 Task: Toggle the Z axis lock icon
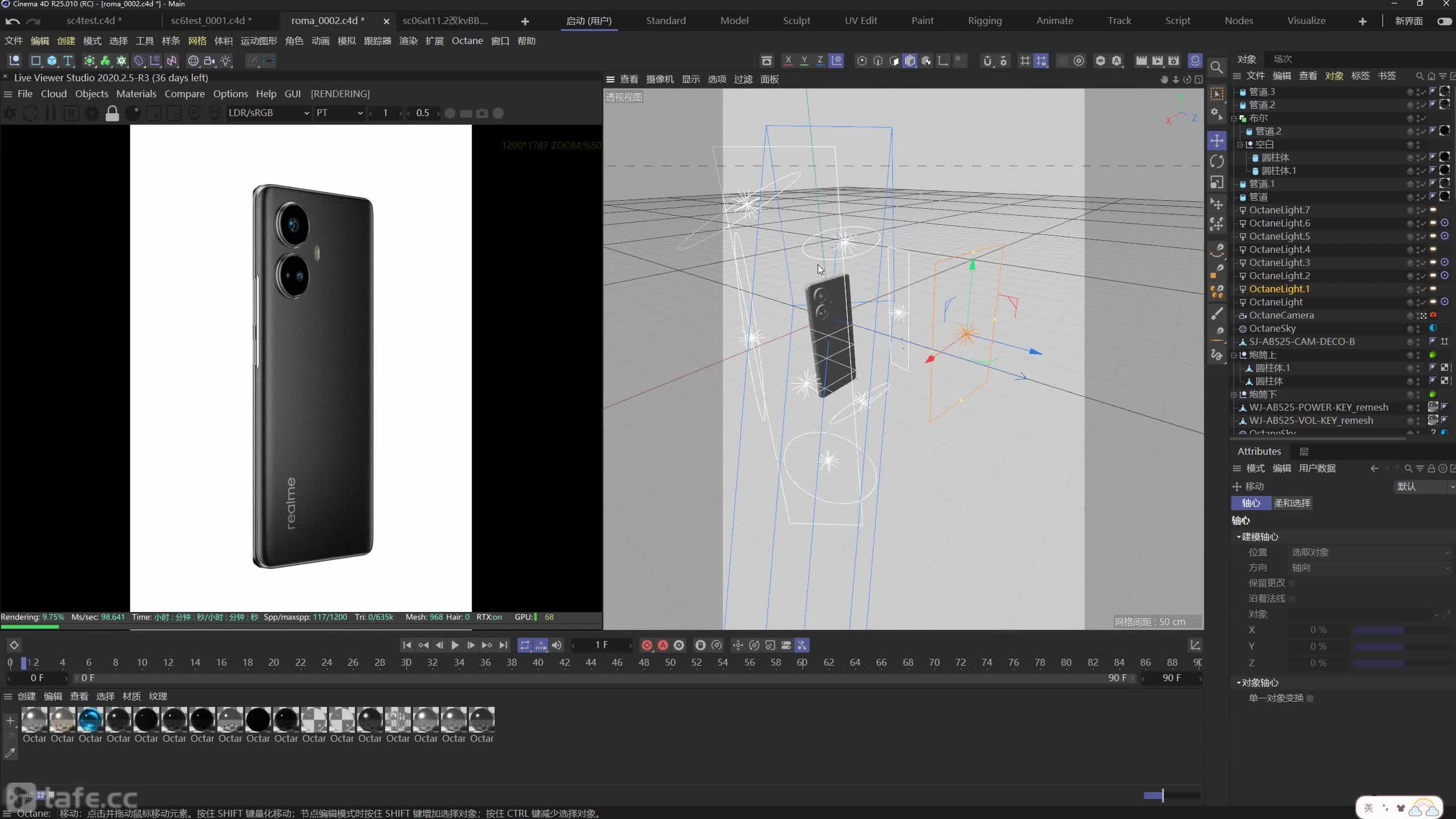coord(820,60)
